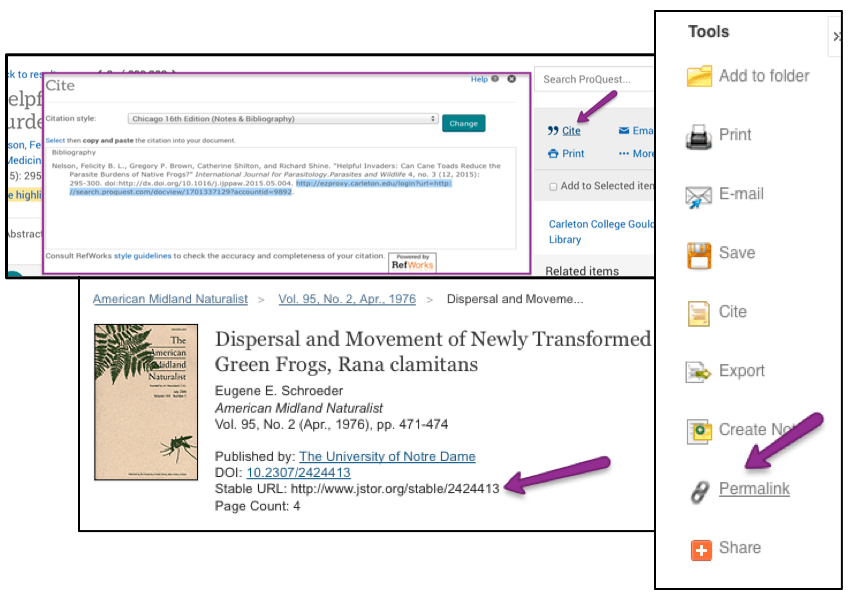Open Help link in Cite dialog
This screenshot has width=848, height=595.
[x=479, y=79]
